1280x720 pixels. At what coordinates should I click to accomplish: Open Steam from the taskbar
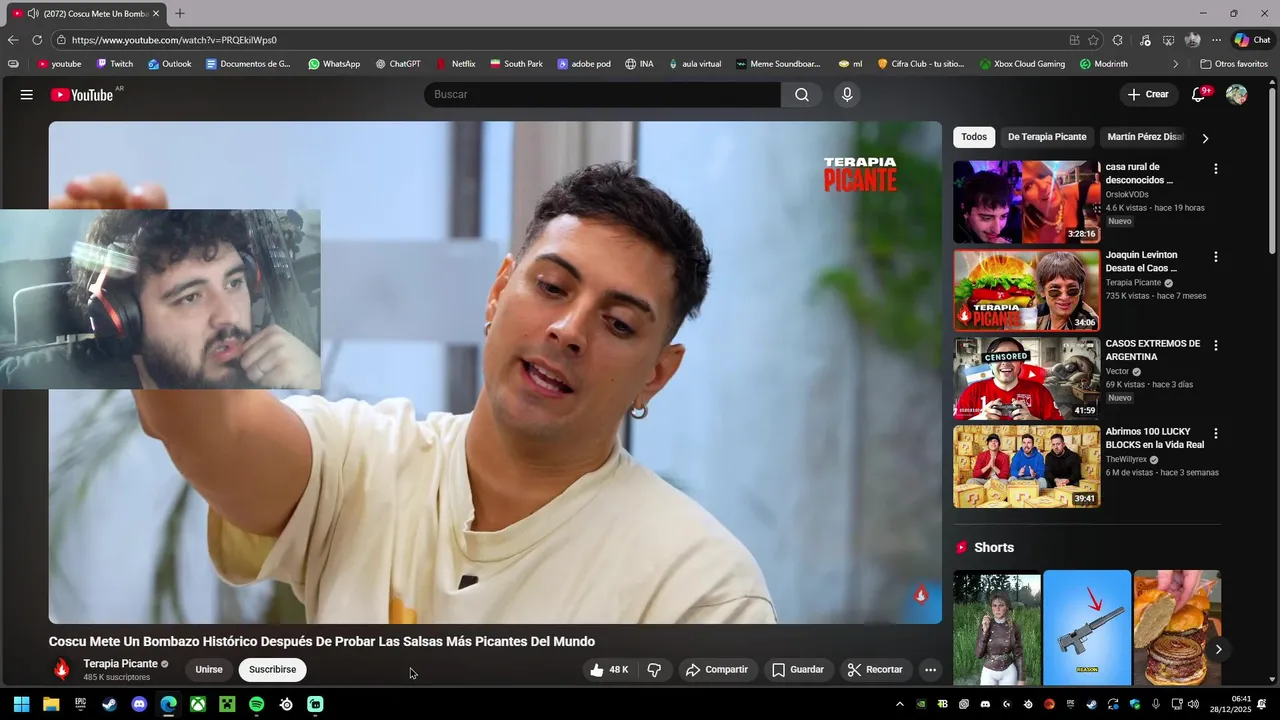[x=109, y=704]
